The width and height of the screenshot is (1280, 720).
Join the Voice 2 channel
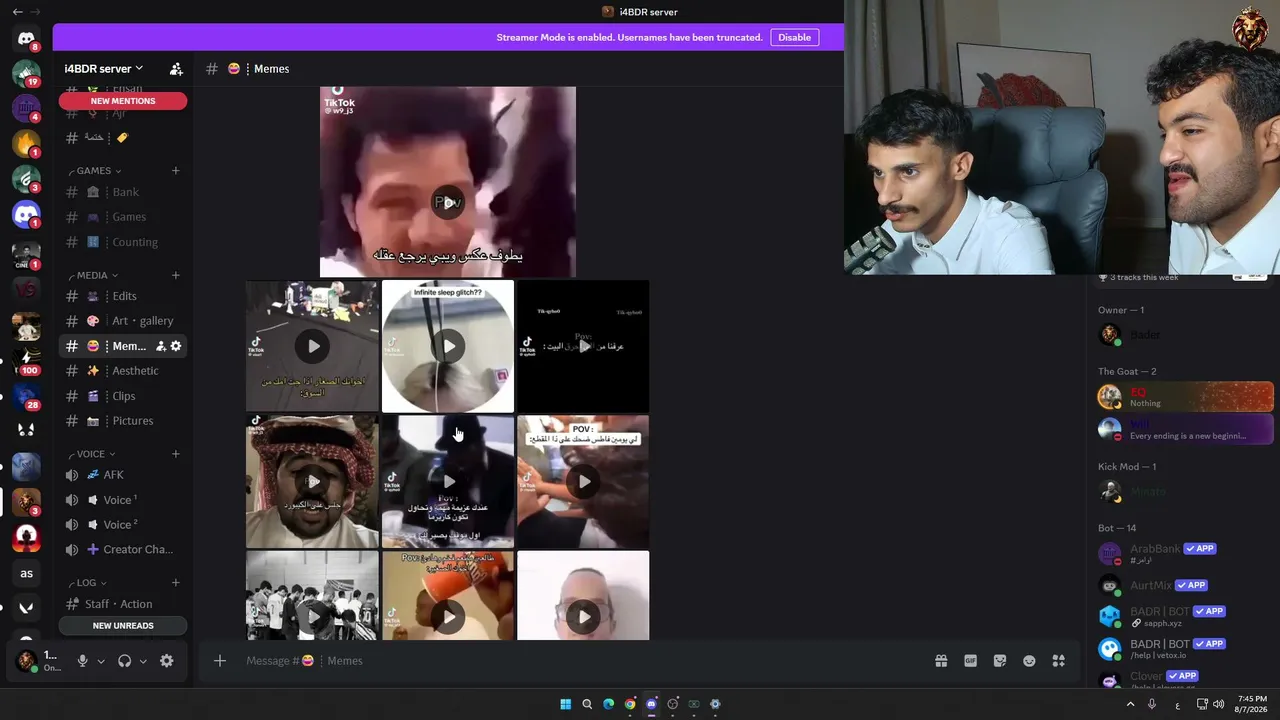[x=123, y=524]
